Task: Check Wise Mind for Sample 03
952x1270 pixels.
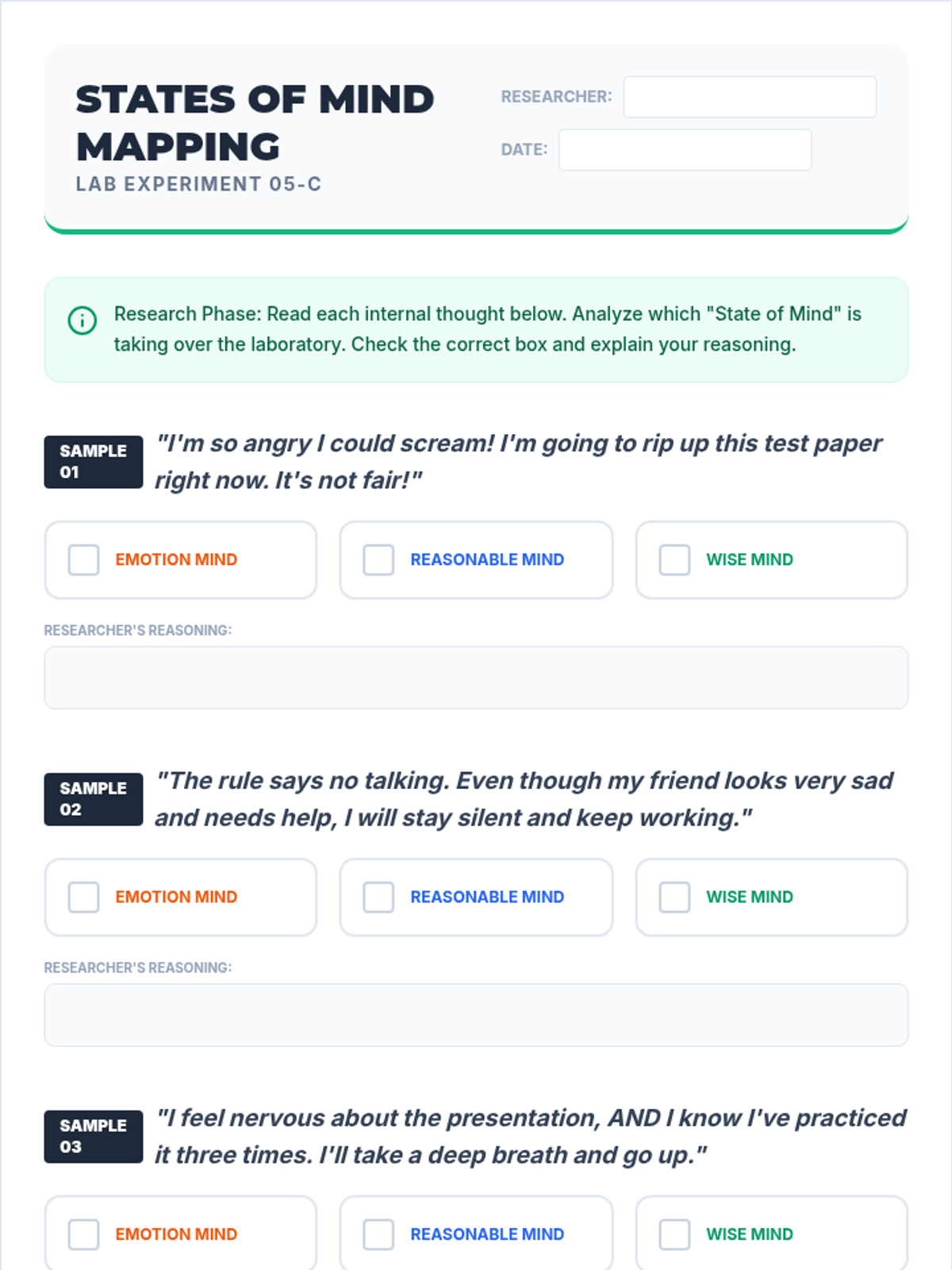Action: (674, 1234)
